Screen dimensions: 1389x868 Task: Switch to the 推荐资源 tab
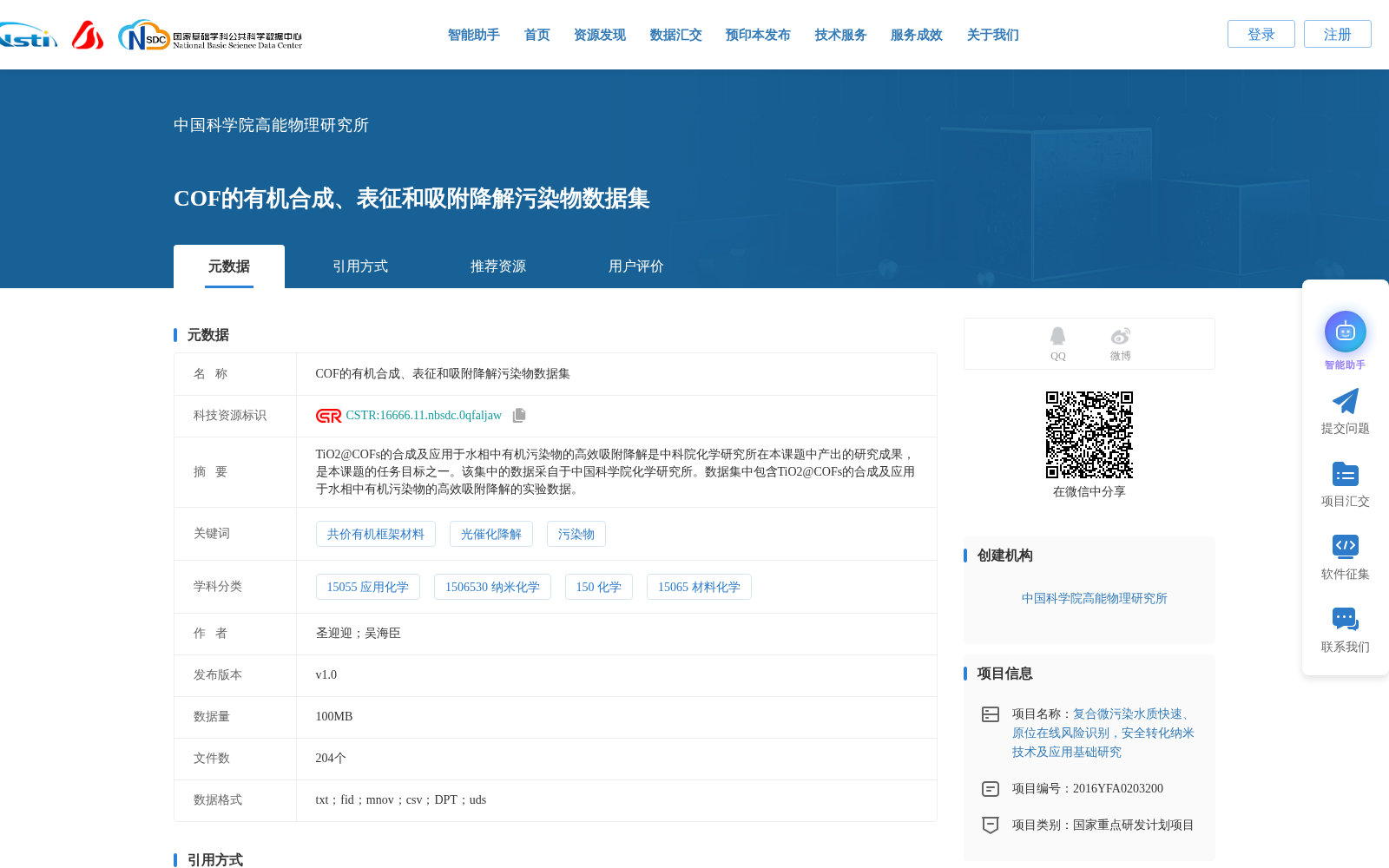tap(498, 266)
